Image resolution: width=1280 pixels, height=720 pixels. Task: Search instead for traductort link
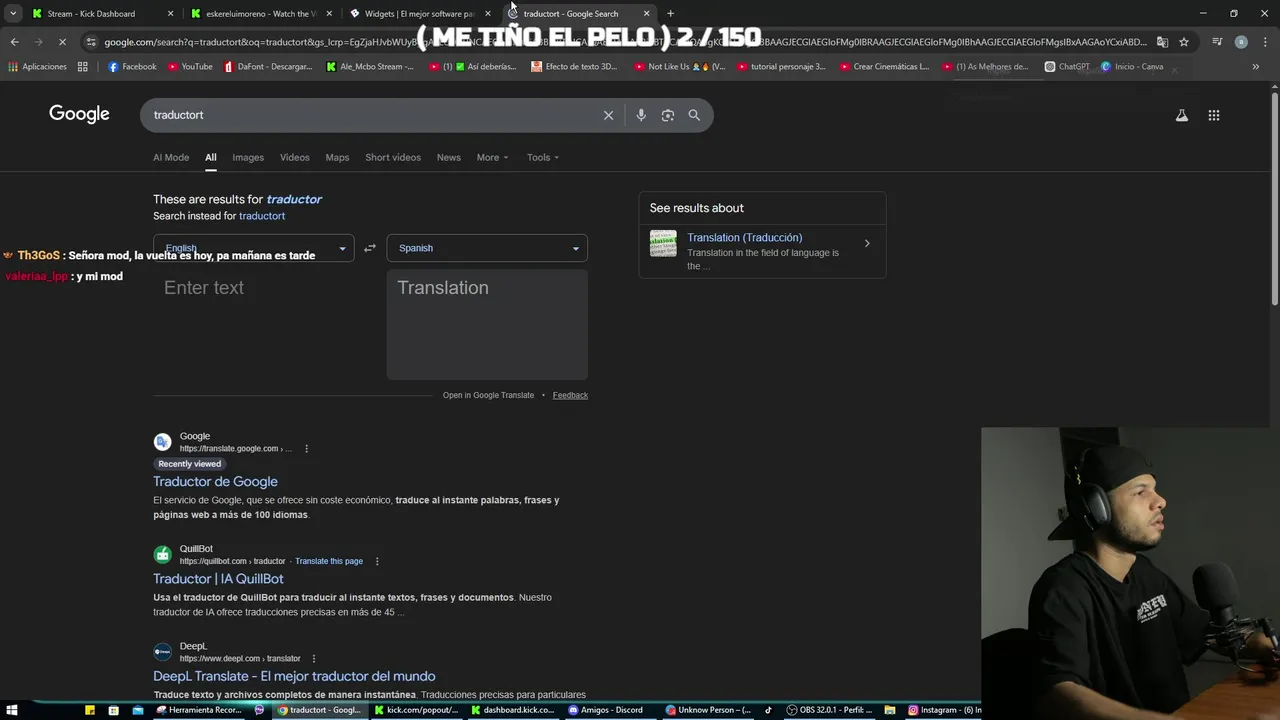(x=262, y=216)
